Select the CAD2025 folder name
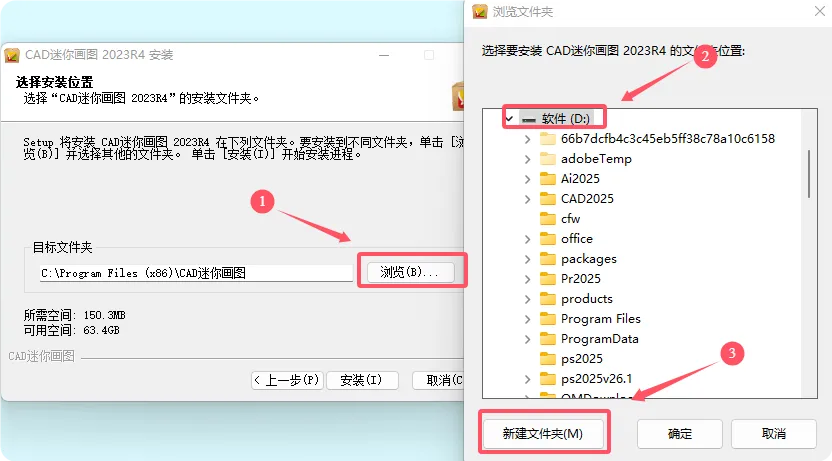The width and height of the screenshot is (832, 461). point(587,199)
